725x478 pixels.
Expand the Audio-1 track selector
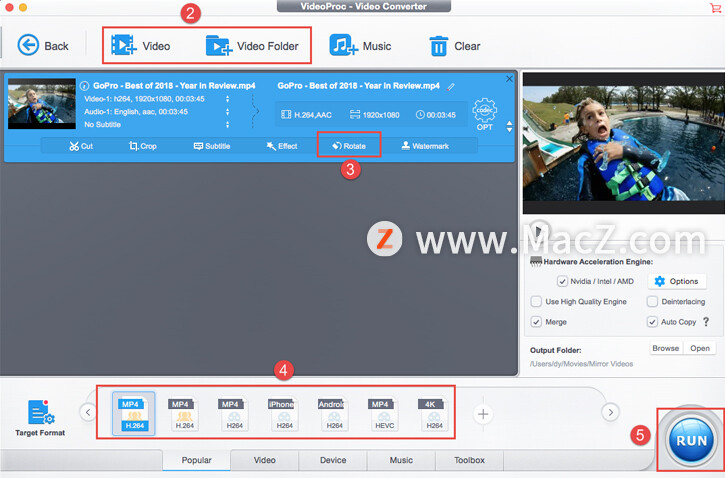coord(227,112)
